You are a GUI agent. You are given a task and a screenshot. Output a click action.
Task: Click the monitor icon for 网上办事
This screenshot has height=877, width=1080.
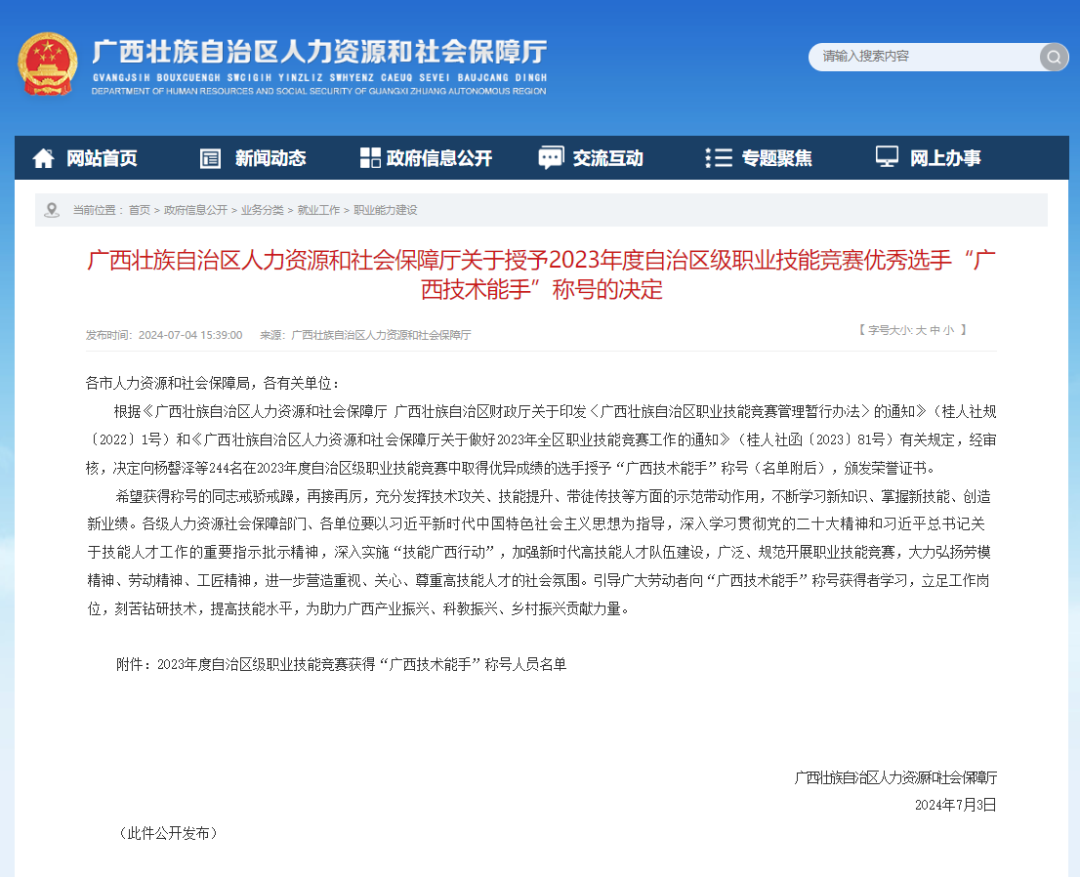click(x=885, y=158)
